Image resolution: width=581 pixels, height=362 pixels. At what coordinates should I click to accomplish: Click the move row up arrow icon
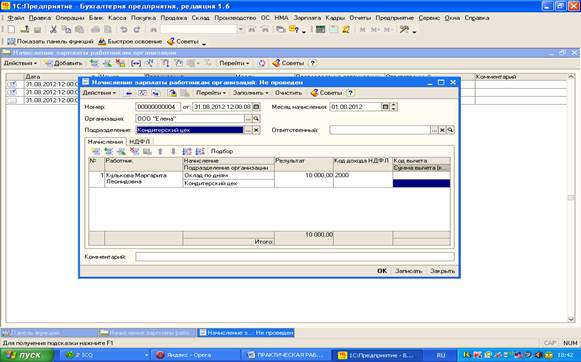(160, 151)
